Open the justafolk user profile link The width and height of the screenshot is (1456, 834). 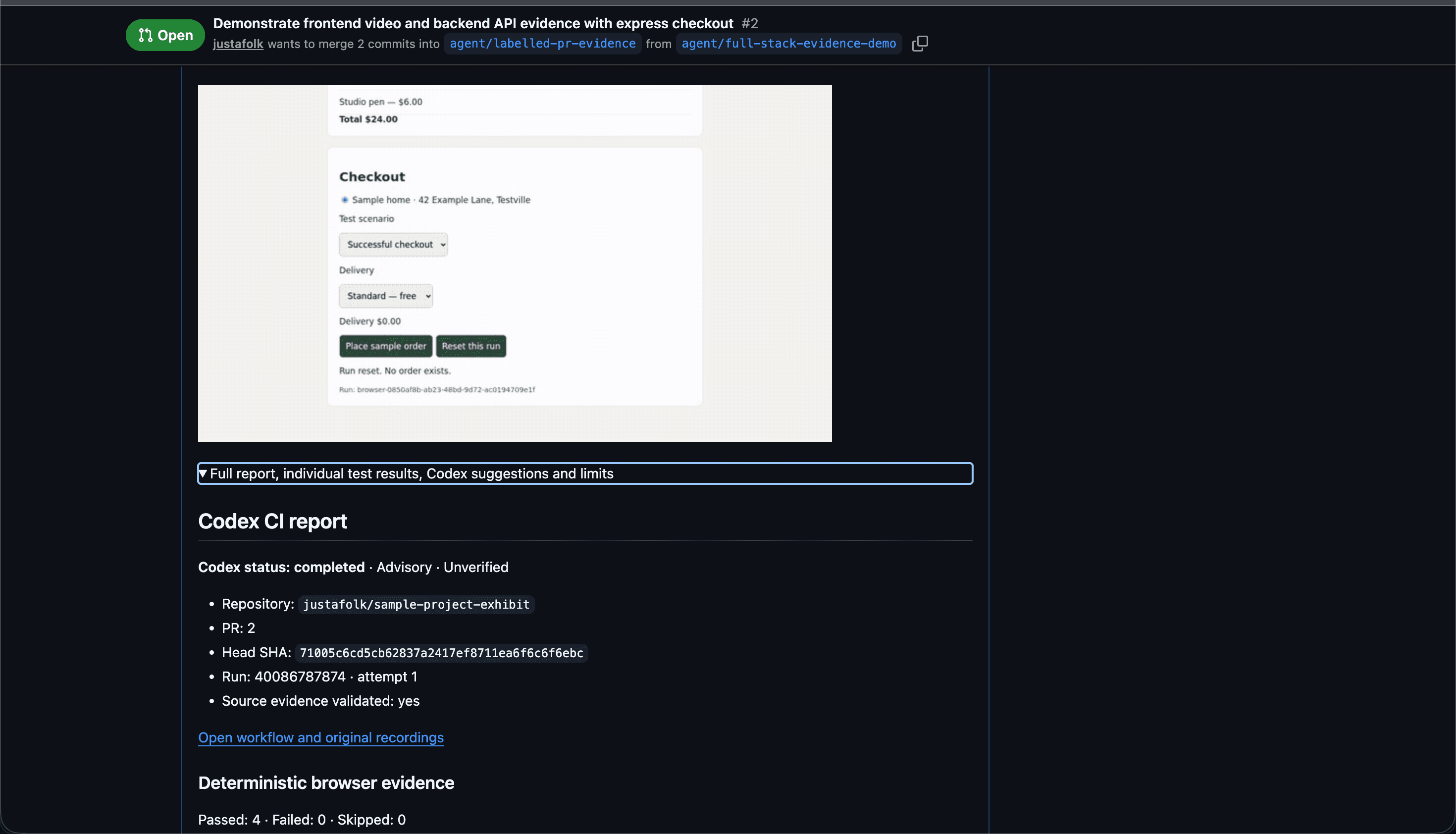[x=238, y=44]
